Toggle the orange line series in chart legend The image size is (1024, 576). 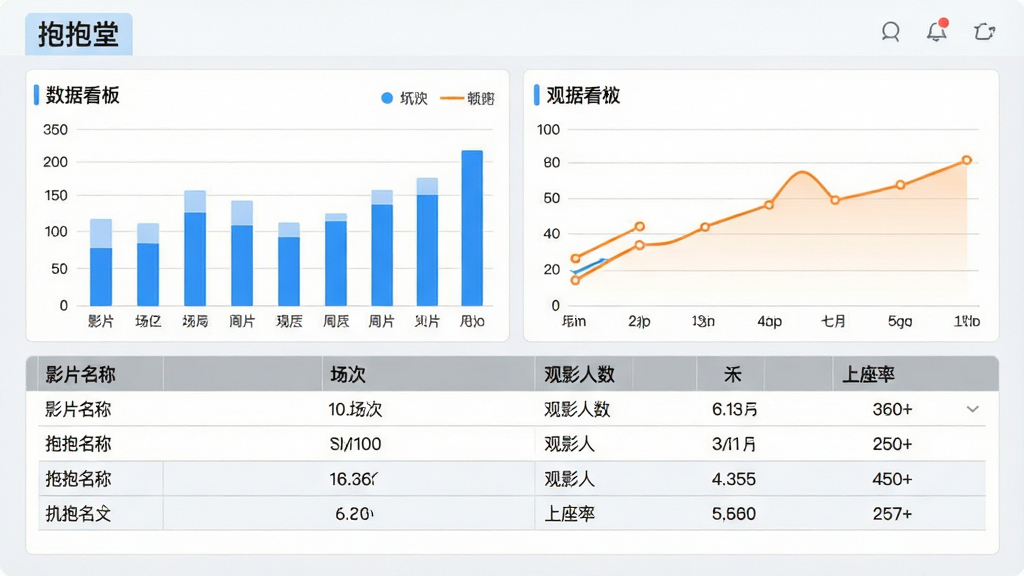click(x=467, y=98)
